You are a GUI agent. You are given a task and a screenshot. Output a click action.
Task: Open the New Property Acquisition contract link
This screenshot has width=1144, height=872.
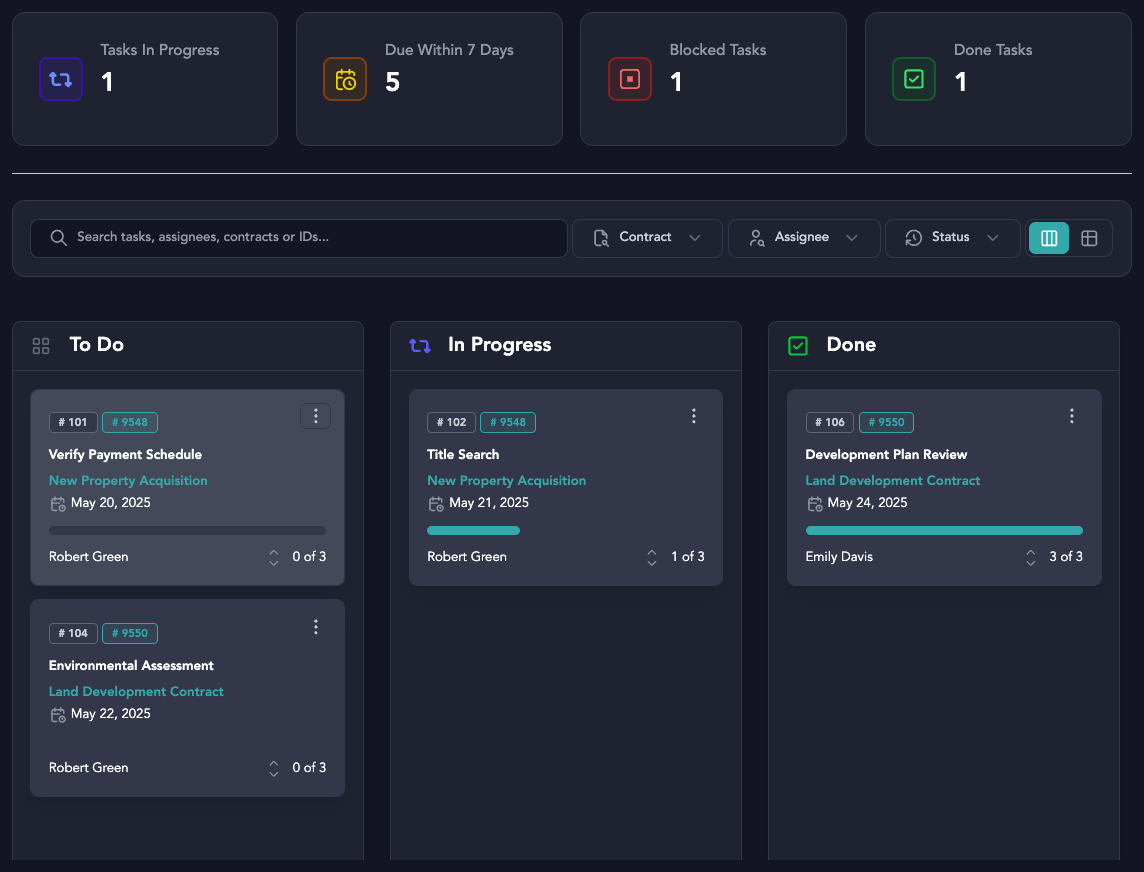tap(128, 480)
